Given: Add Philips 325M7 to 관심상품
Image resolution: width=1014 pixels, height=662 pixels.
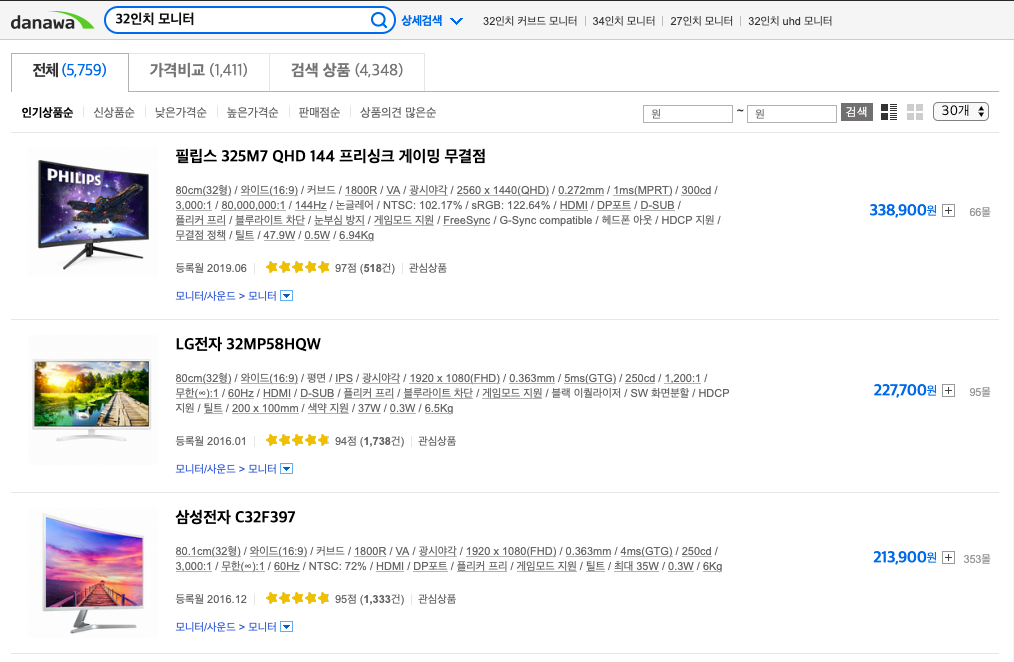Looking at the screenshot, I should [427, 268].
